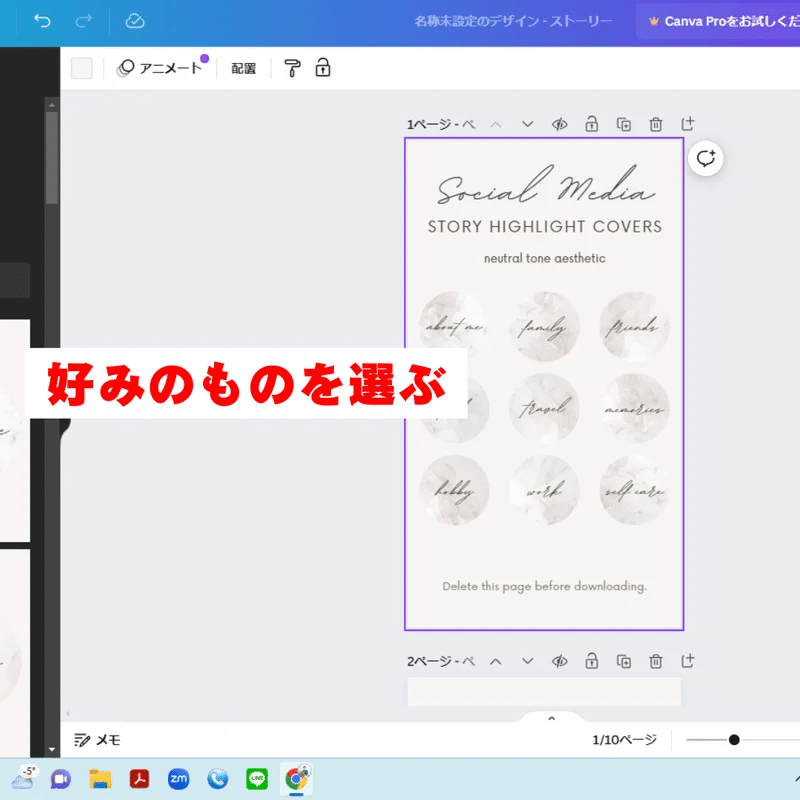Hide page 1 with eye icon
Viewport: 800px width, 800px height.
pyautogui.click(x=560, y=124)
